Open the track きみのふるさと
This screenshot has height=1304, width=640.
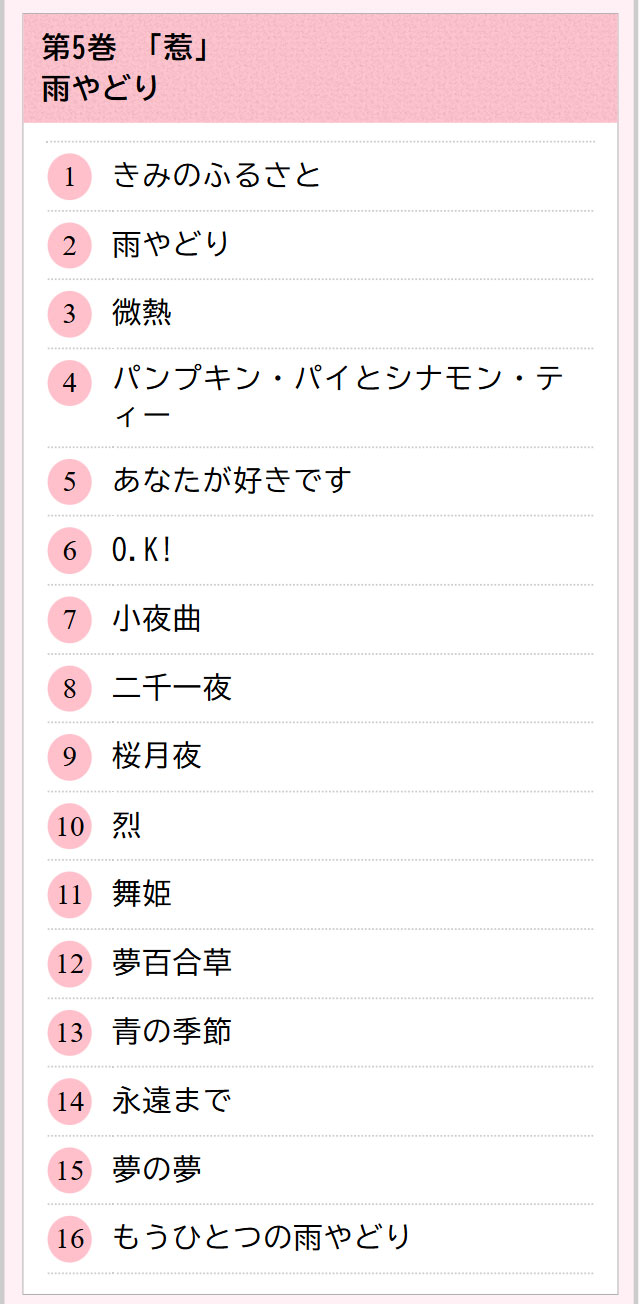click(217, 176)
